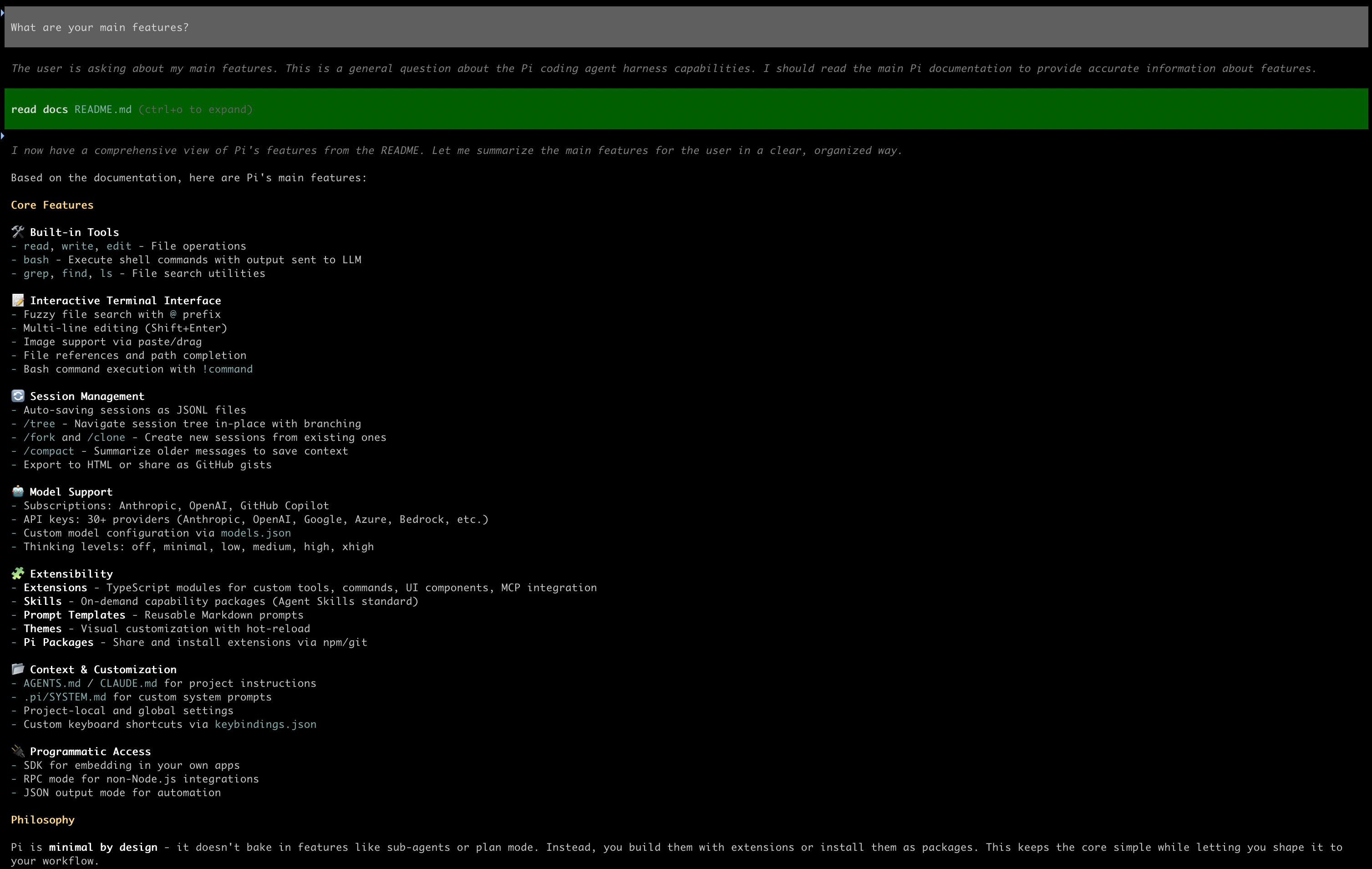Click the 'Model Support' heading text
This screenshot has width=1372, height=869.
(x=71, y=491)
